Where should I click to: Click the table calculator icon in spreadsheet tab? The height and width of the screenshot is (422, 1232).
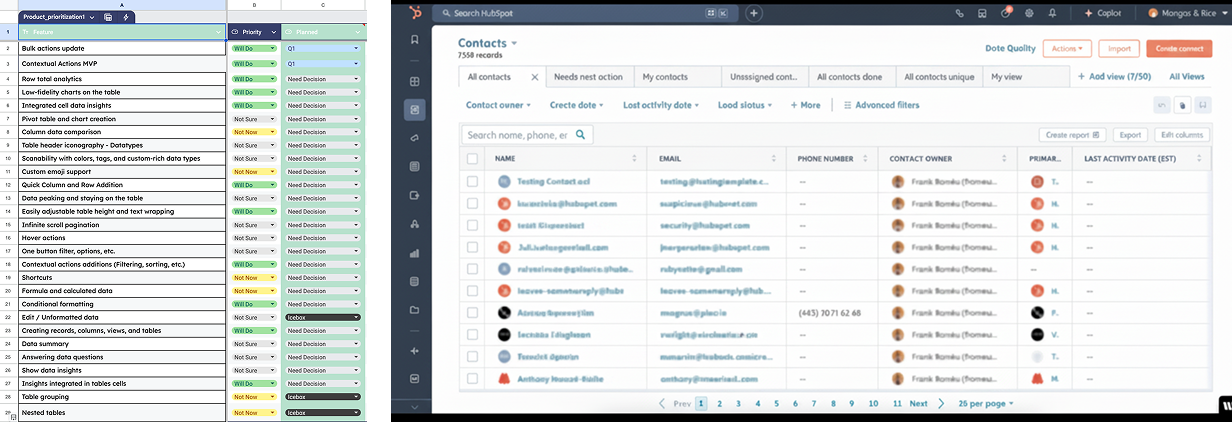pos(108,17)
